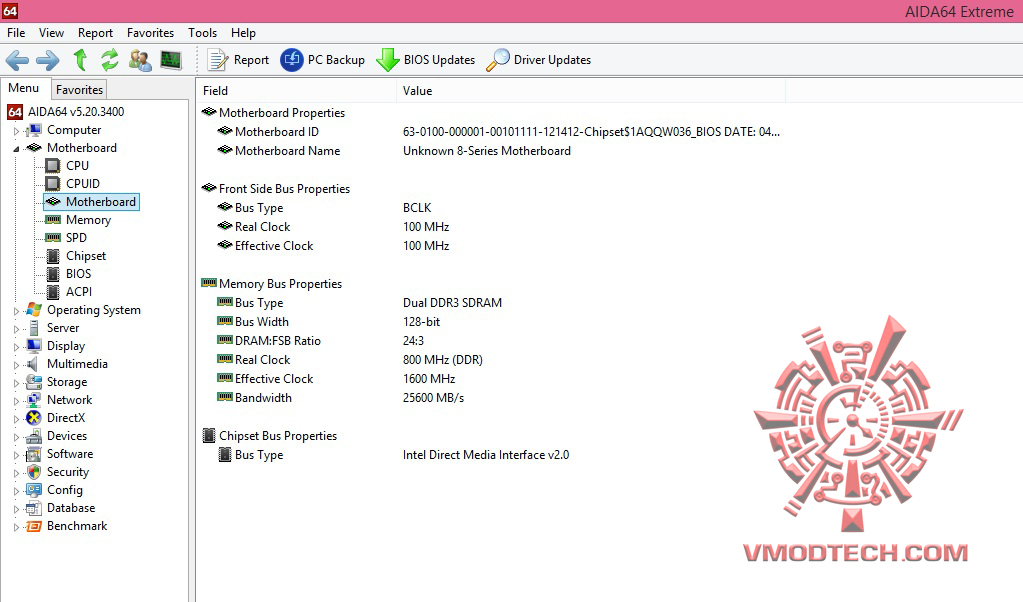Click the Software category icon

(34, 454)
